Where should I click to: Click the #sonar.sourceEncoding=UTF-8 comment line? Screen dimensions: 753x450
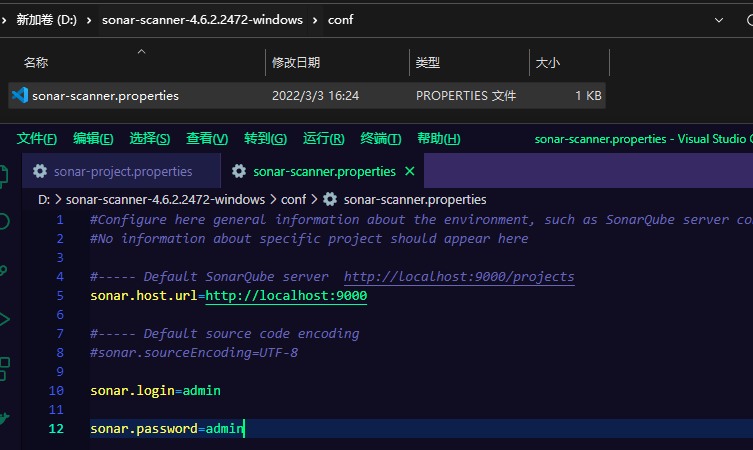[194, 353]
